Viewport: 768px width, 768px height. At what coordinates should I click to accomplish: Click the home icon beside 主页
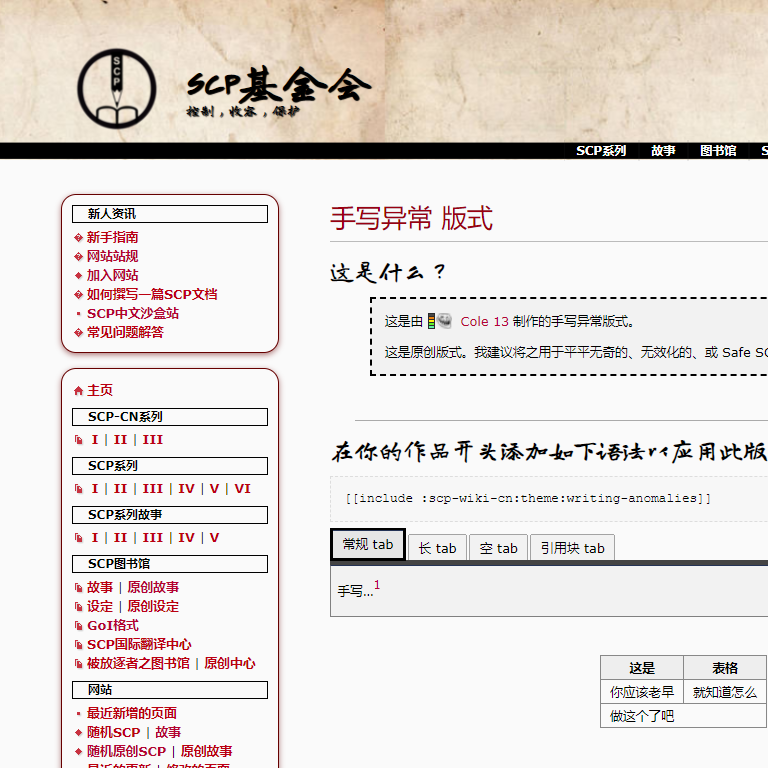[79, 391]
